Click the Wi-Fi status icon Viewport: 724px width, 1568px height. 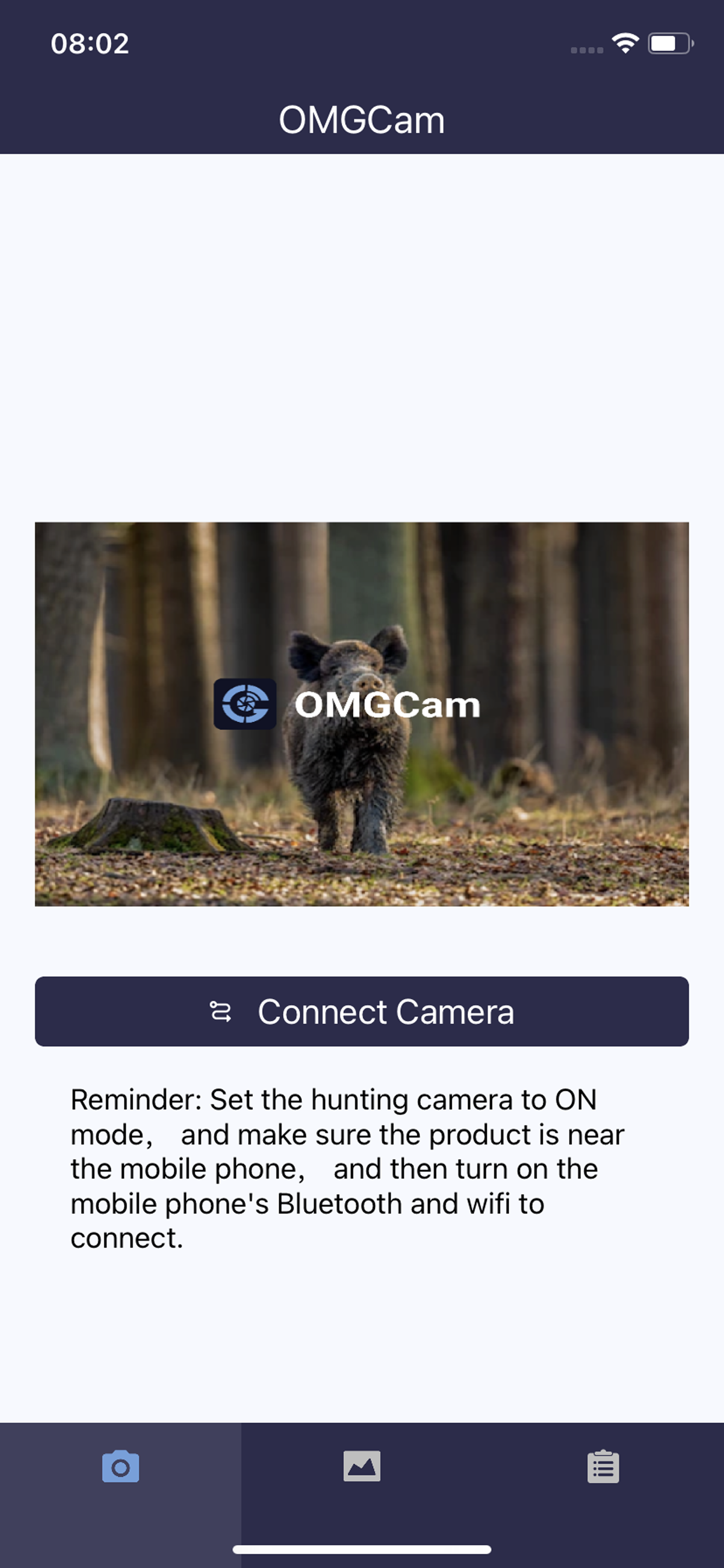[625, 43]
